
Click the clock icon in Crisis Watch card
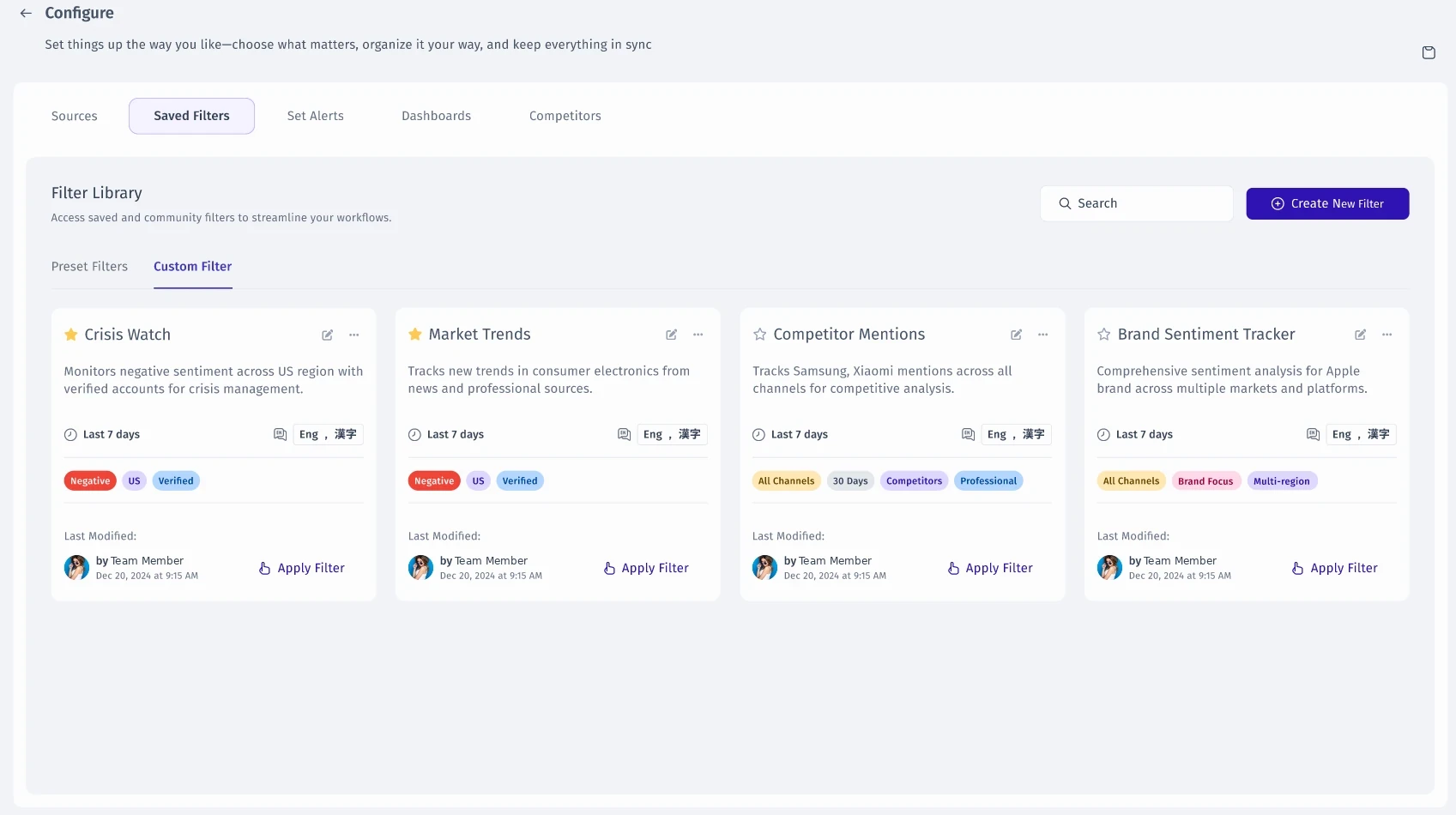click(x=70, y=435)
